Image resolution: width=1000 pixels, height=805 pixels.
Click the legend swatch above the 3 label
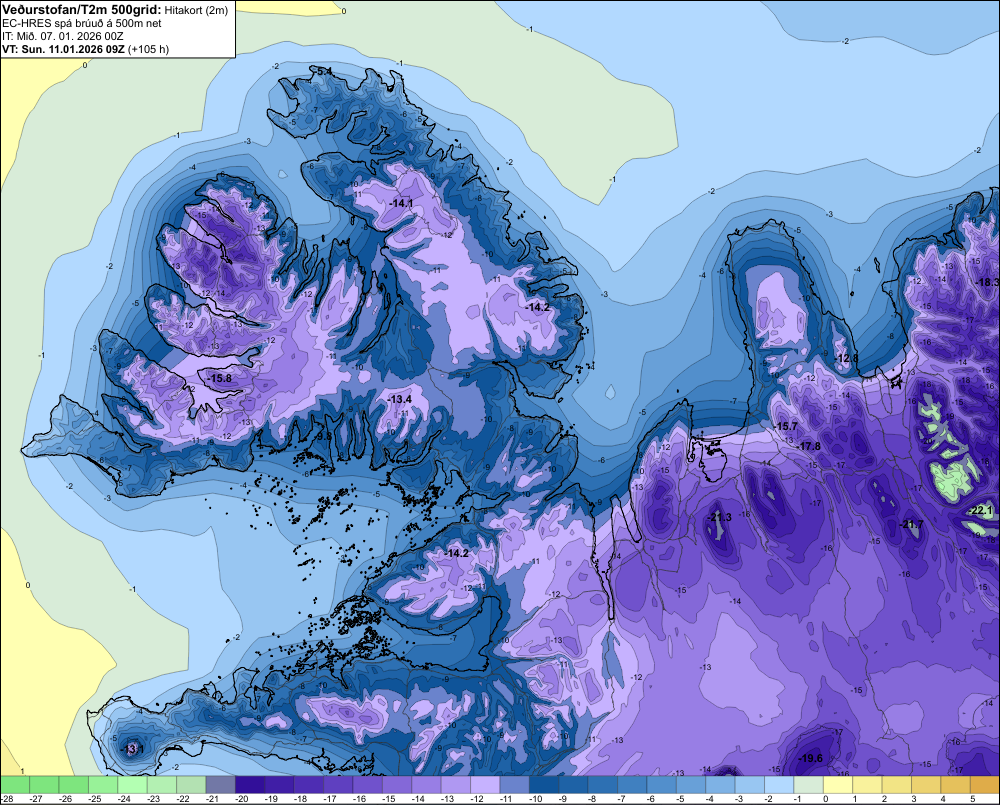[926, 785]
